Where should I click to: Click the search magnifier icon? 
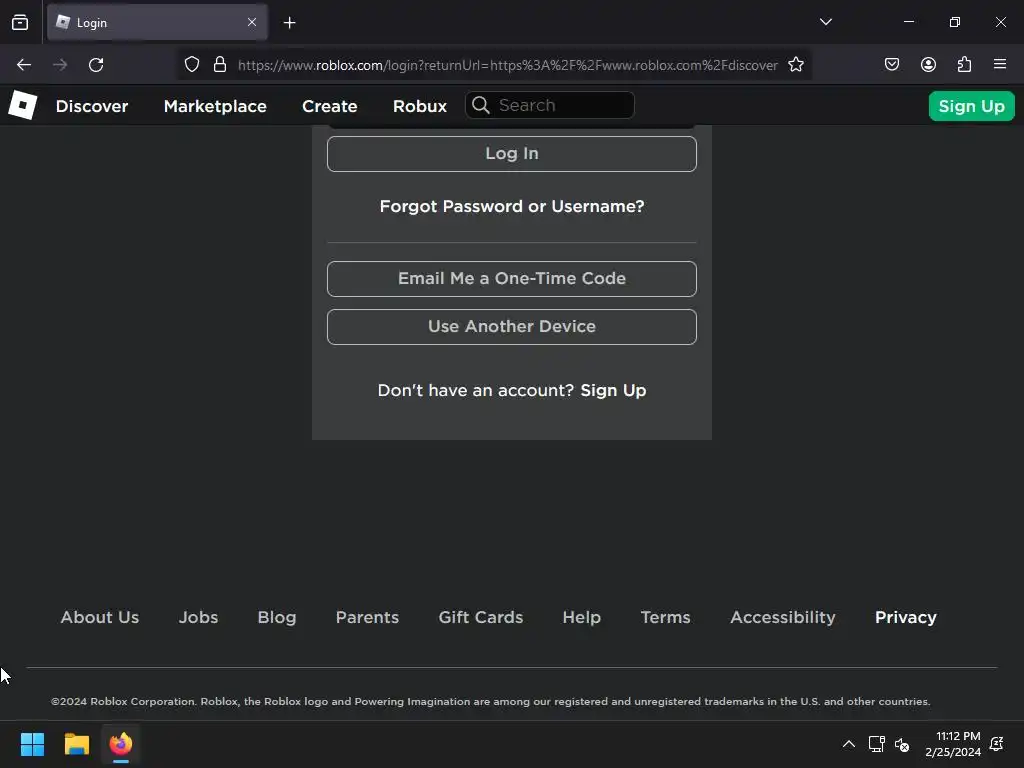pyautogui.click(x=481, y=105)
